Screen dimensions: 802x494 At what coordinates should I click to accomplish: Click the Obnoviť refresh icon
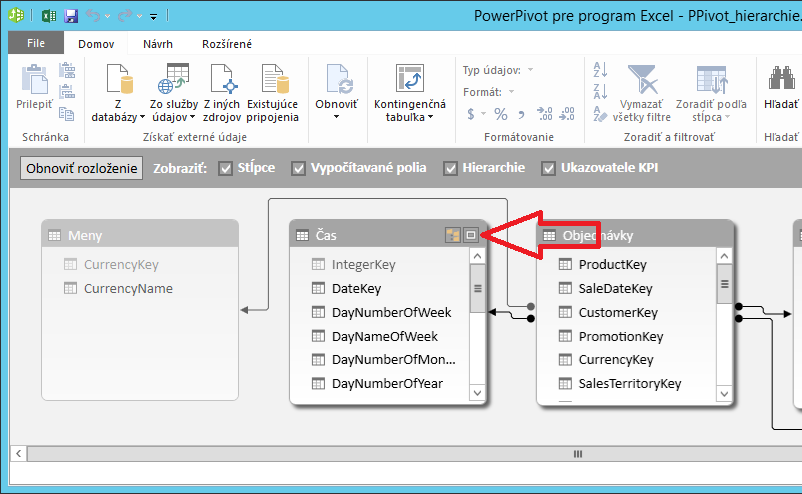click(340, 79)
